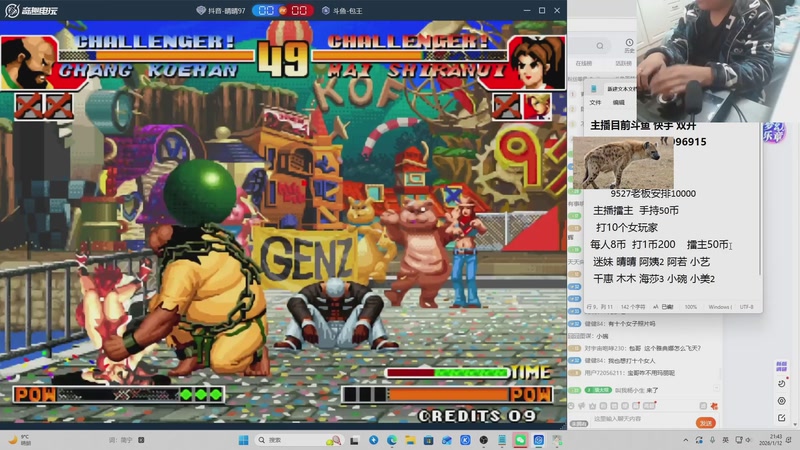The image size is (800, 450).
Task: Click the purple label icon above sidebar clock
Action: (781, 366)
